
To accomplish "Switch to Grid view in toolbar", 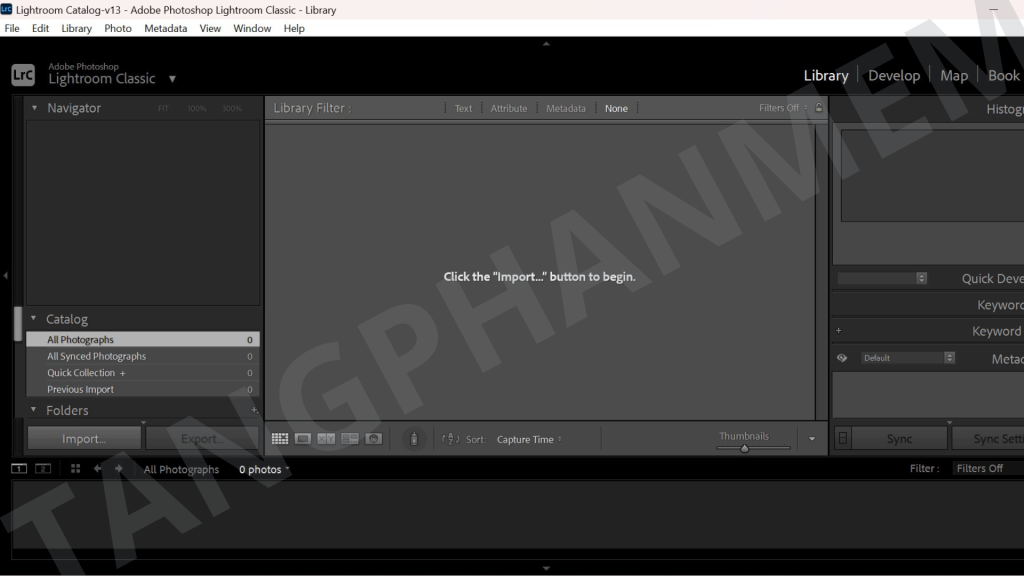I will 280,439.
